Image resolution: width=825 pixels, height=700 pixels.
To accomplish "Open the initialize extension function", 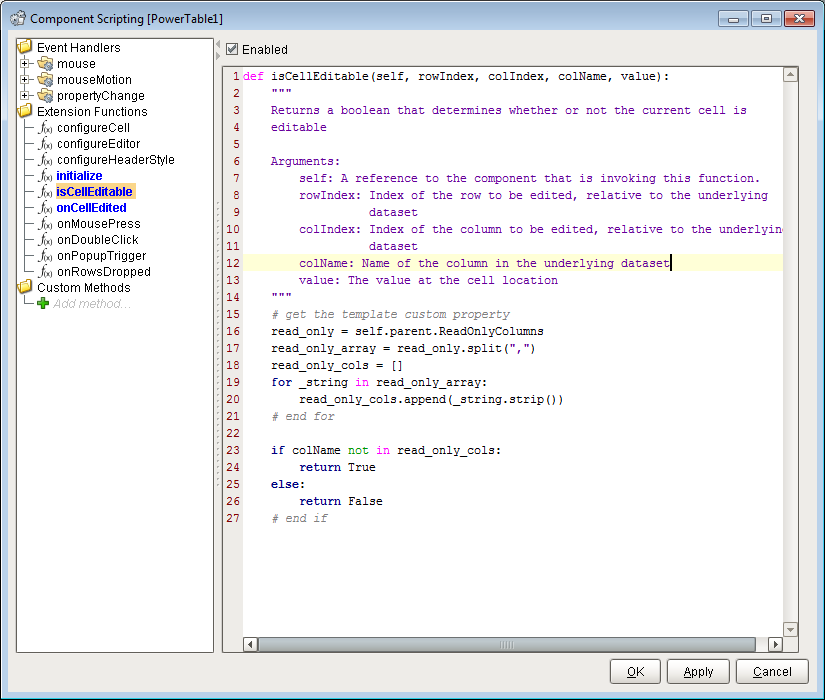I will pyautogui.click(x=79, y=176).
